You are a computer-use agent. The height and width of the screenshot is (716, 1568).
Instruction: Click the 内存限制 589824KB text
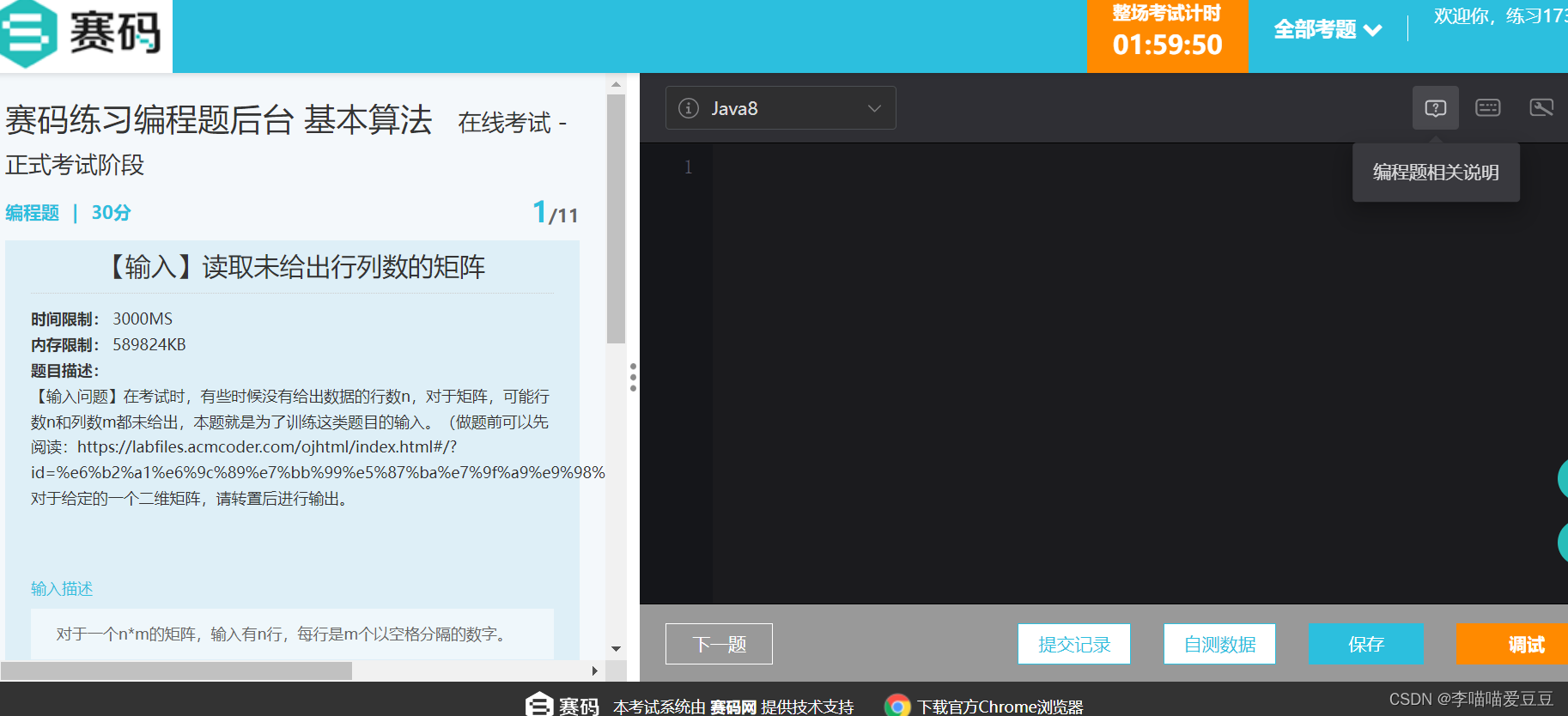tap(108, 345)
